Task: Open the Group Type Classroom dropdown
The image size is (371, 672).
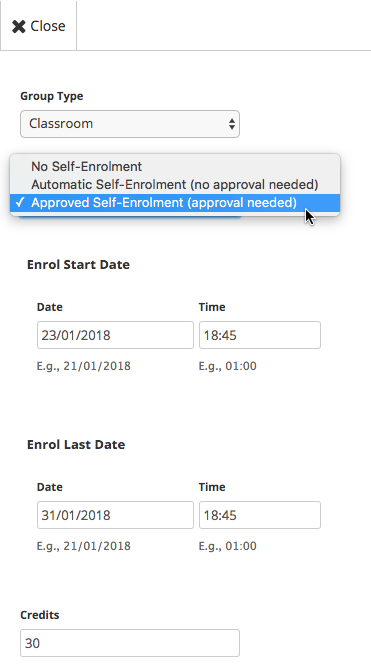Action: pos(130,124)
